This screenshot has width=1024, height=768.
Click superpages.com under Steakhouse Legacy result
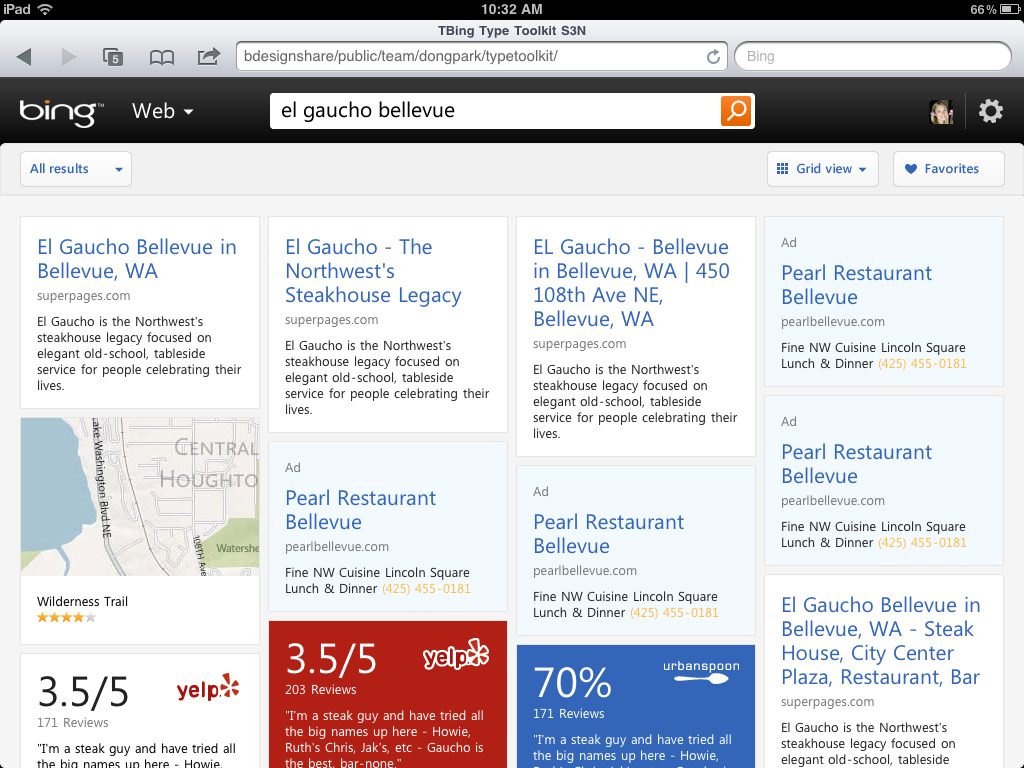click(331, 320)
